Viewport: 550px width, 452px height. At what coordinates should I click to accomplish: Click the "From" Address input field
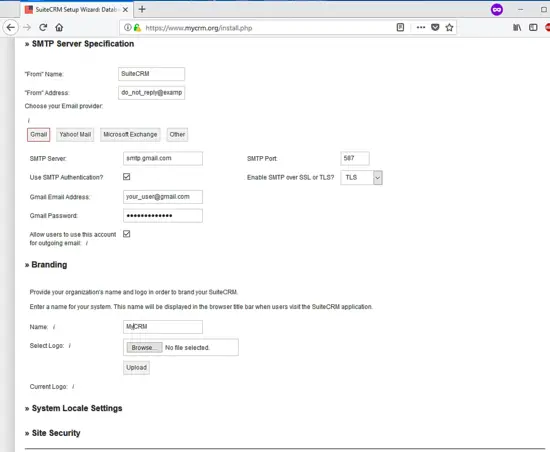click(152, 93)
